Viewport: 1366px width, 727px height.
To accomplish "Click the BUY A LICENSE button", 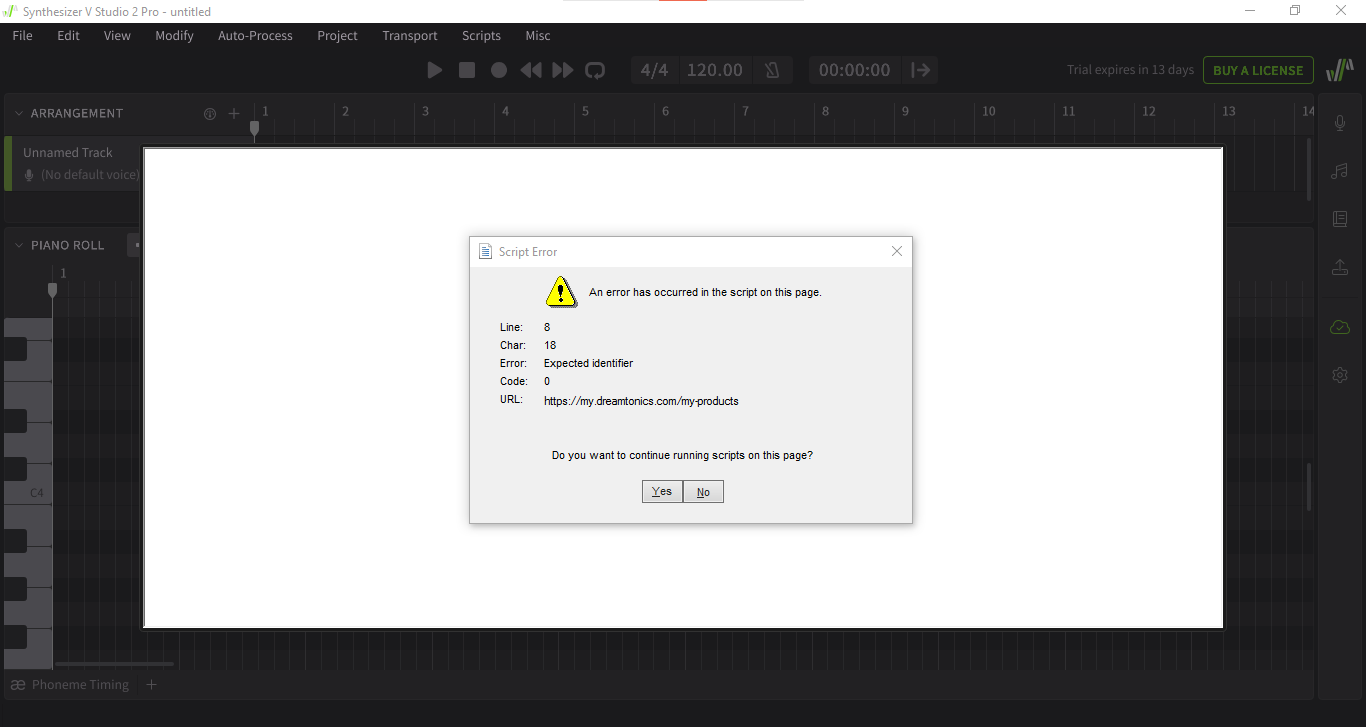I will pyautogui.click(x=1258, y=70).
